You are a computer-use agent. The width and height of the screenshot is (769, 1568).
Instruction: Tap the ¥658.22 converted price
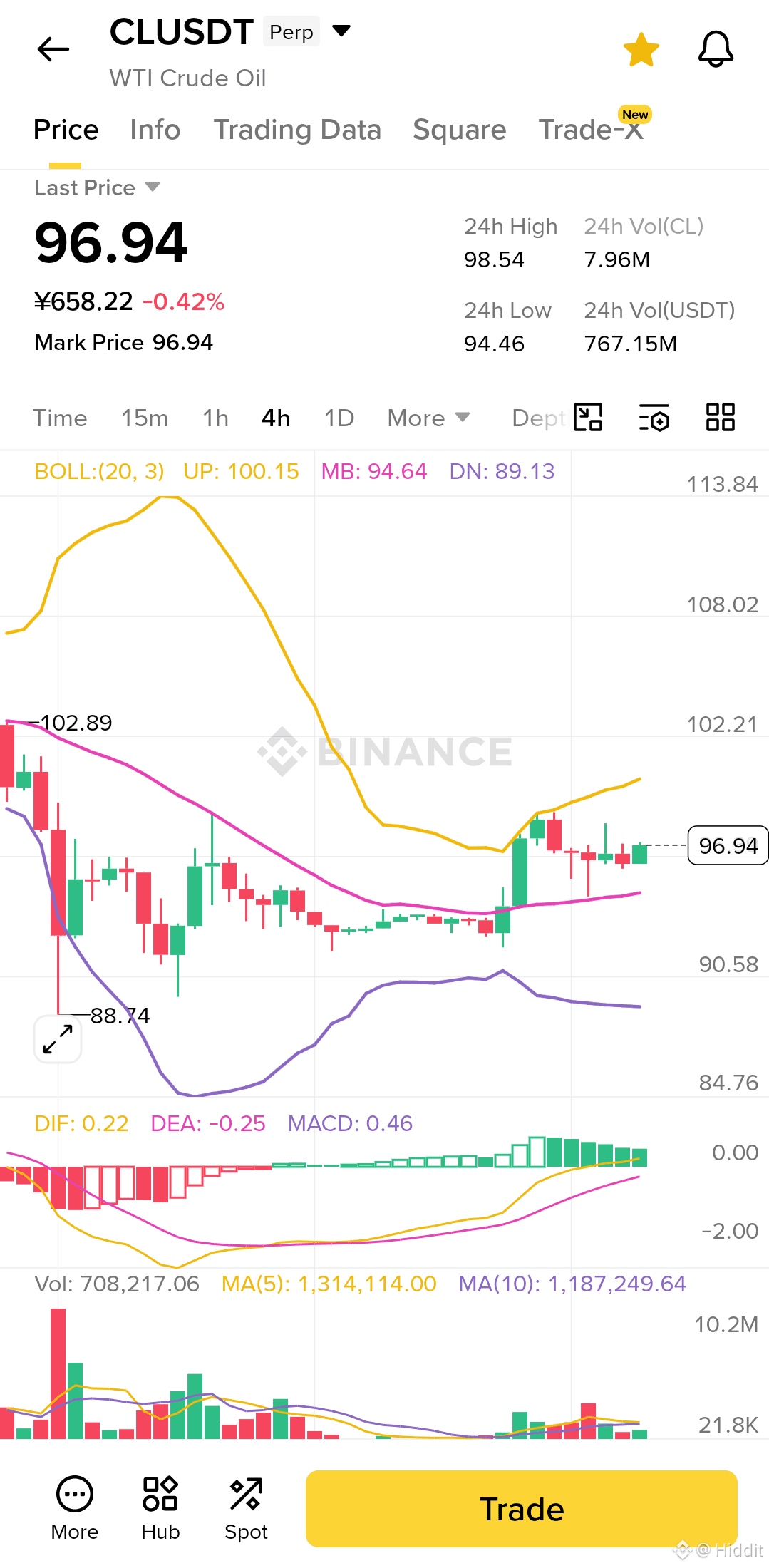click(83, 301)
